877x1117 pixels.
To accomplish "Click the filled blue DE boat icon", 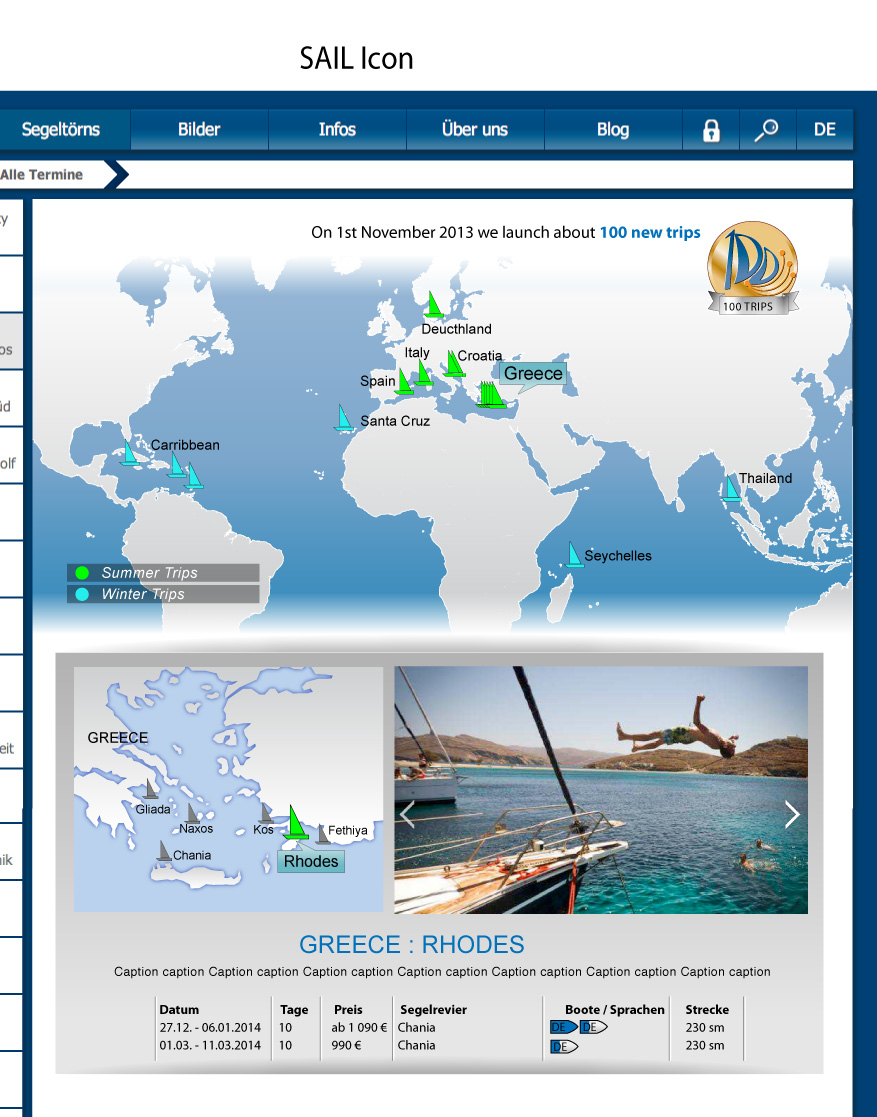I will click(564, 1027).
